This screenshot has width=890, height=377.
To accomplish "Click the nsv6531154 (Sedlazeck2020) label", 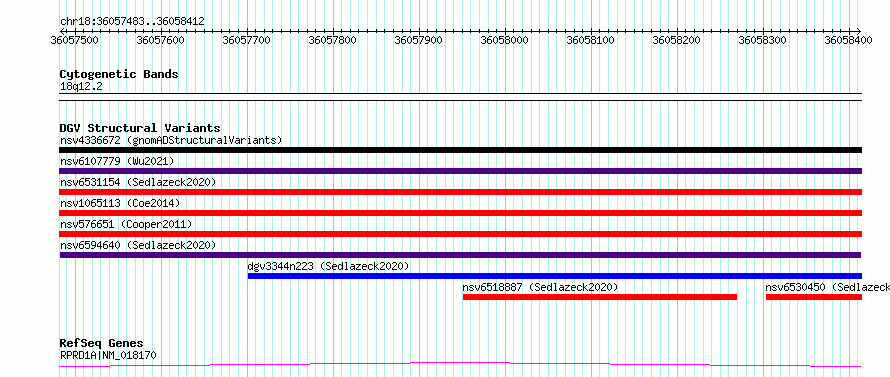I will 138,182.
